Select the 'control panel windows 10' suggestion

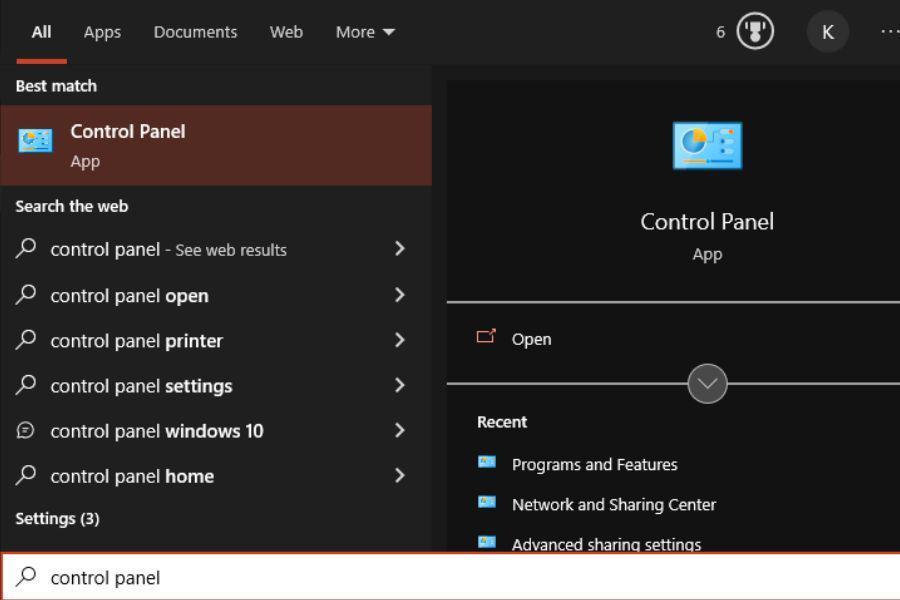tap(216, 431)
